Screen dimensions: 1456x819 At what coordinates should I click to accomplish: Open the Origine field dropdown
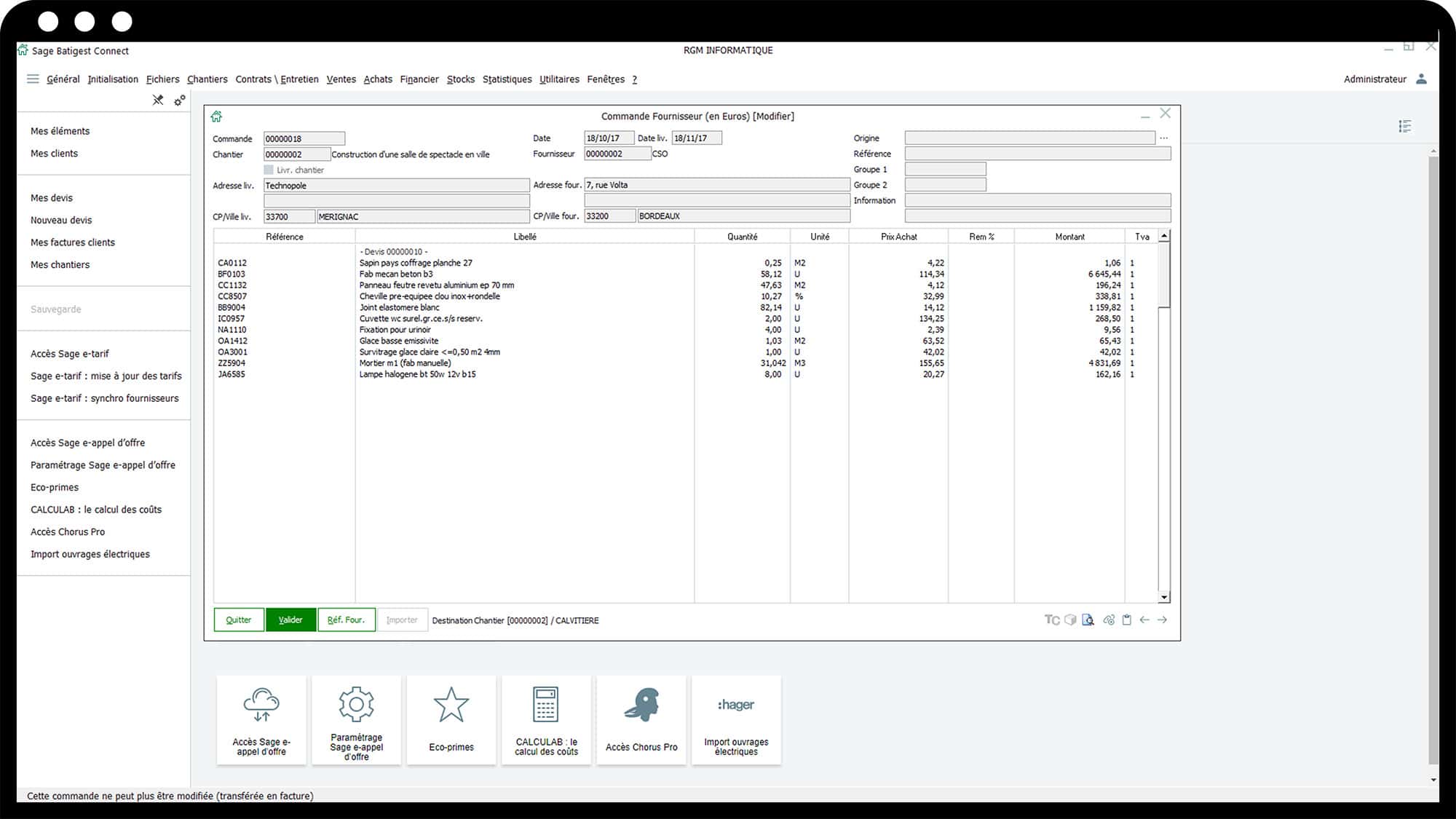click(x=1163, y=138)
